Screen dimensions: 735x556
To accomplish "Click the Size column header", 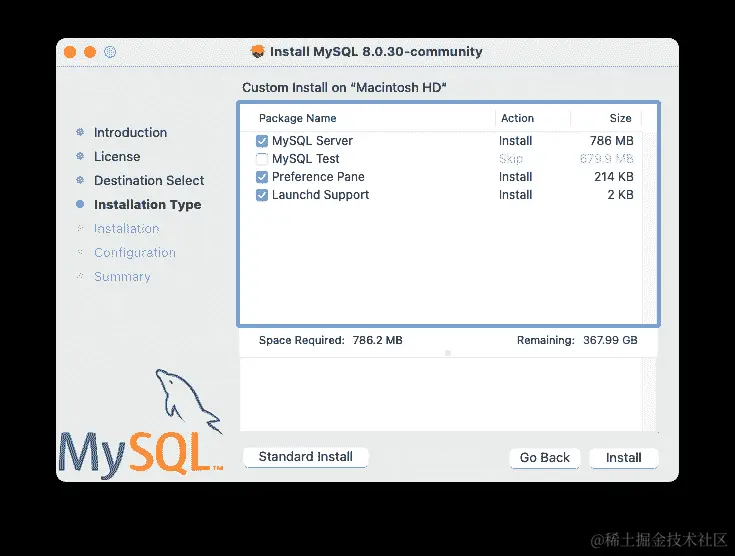I will point(620,118).
